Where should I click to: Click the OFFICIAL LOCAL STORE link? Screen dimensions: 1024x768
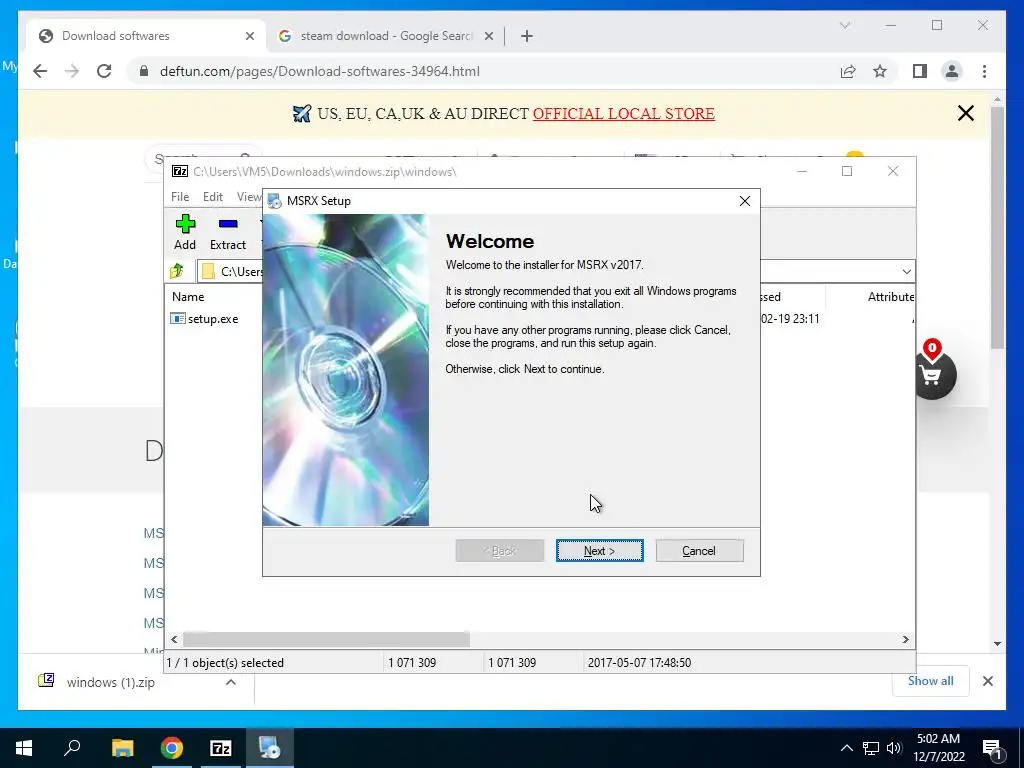[624, 114]
